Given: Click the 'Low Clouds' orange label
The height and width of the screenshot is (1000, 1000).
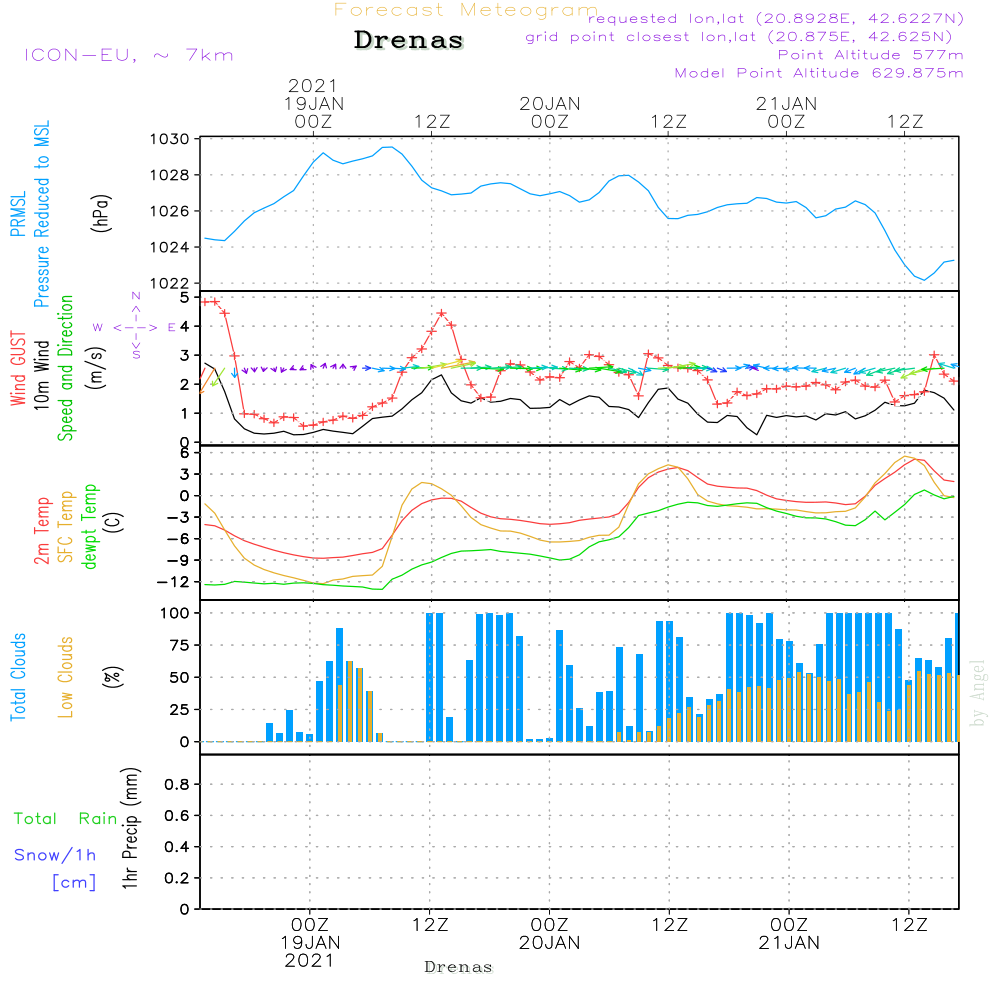Looking at the screenshot, I should pyautogui.click(x=65, y=677).
